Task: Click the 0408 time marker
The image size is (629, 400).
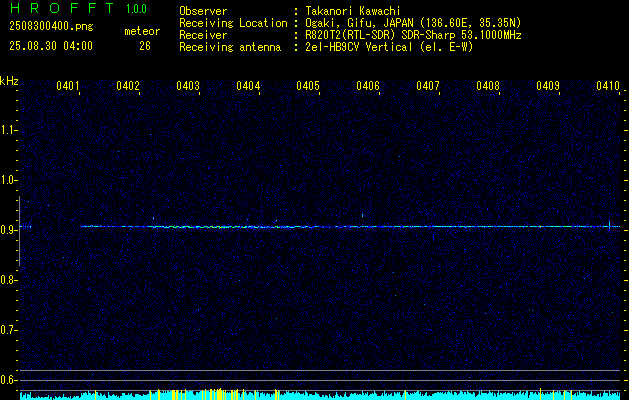Action: (488, 86)
